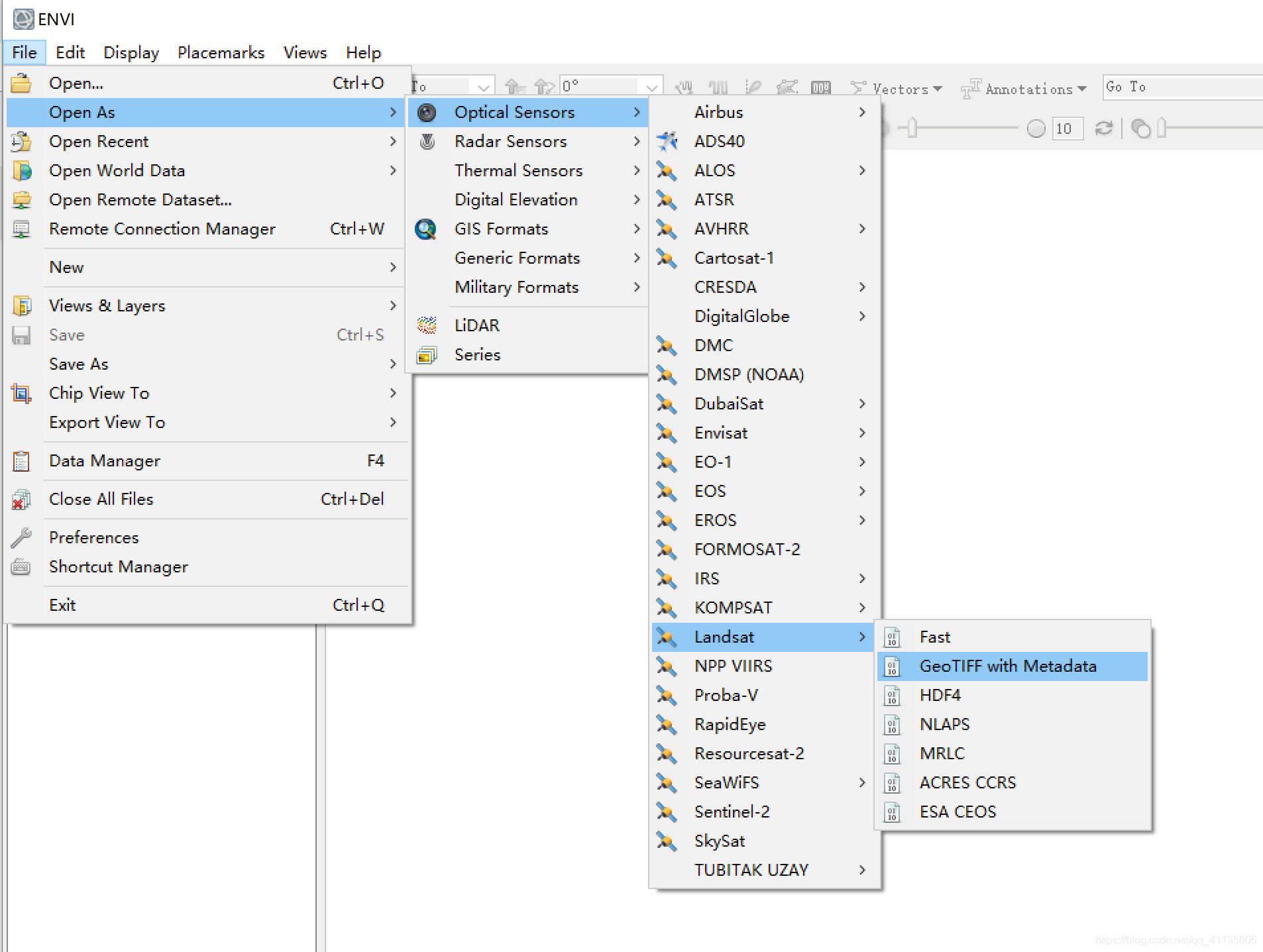Viewport: 1263px width, 952px height.
Task: Click the GIS Formats globe icon
Action: click(x=426, y=229)
